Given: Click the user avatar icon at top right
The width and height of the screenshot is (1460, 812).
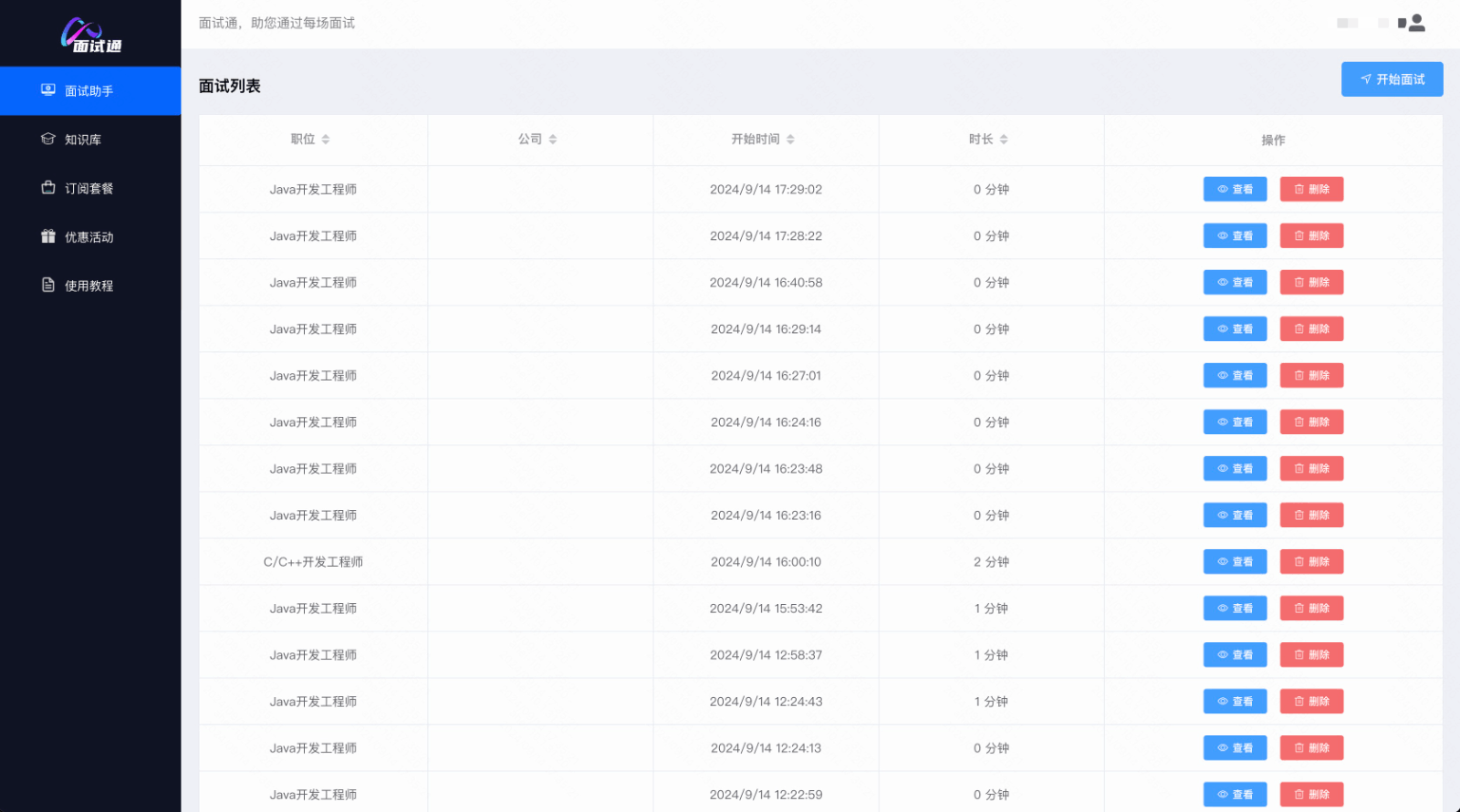Looking at the screenshot, I should (1416, 23).
